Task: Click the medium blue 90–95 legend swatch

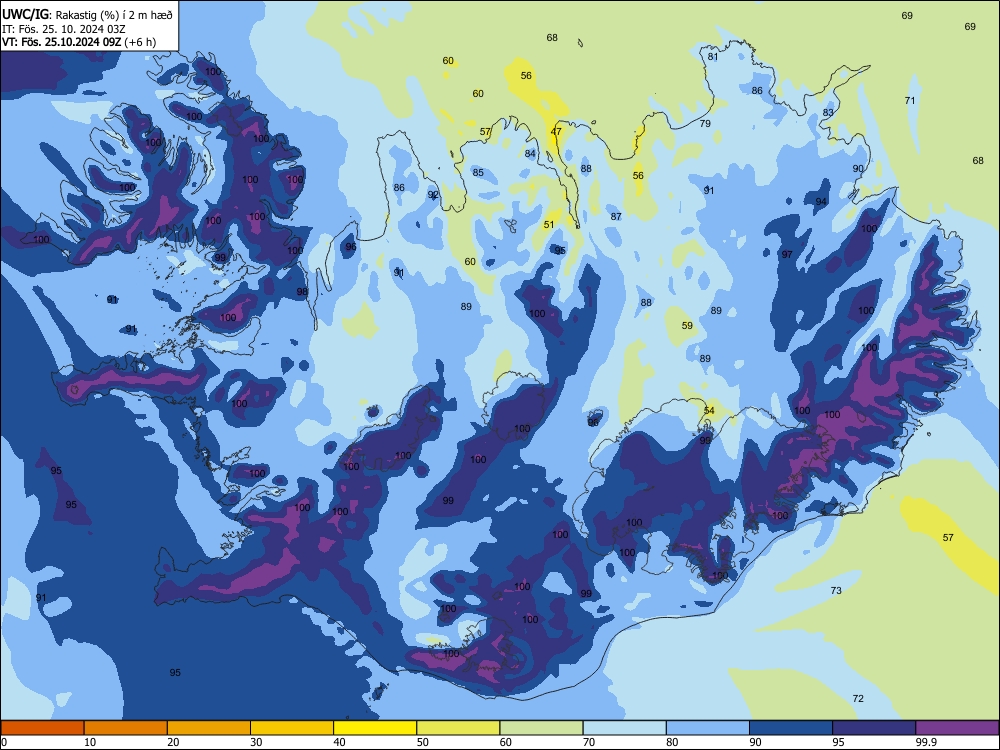Action: tap(791, 728)
